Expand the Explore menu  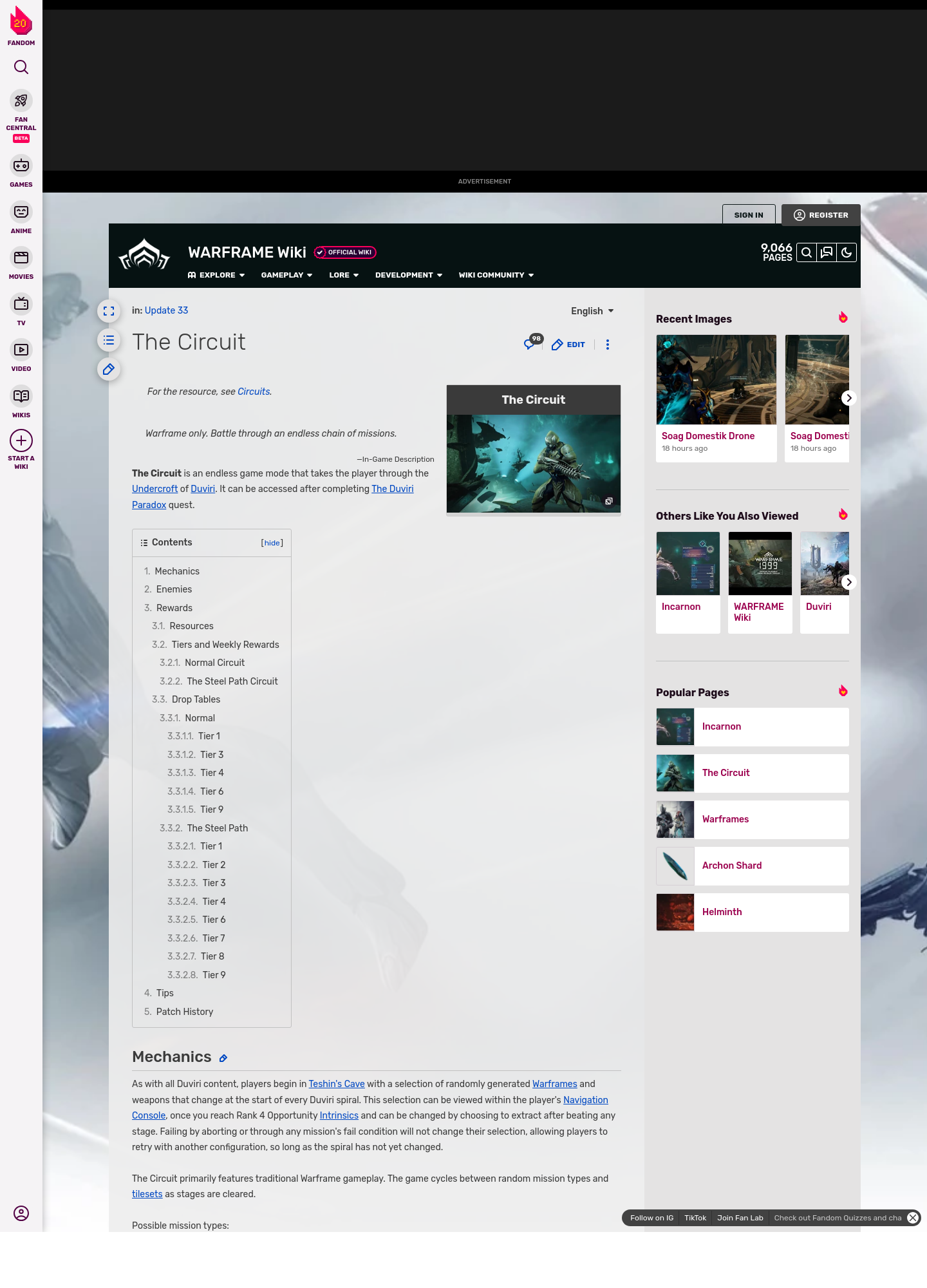pos(216,275)
